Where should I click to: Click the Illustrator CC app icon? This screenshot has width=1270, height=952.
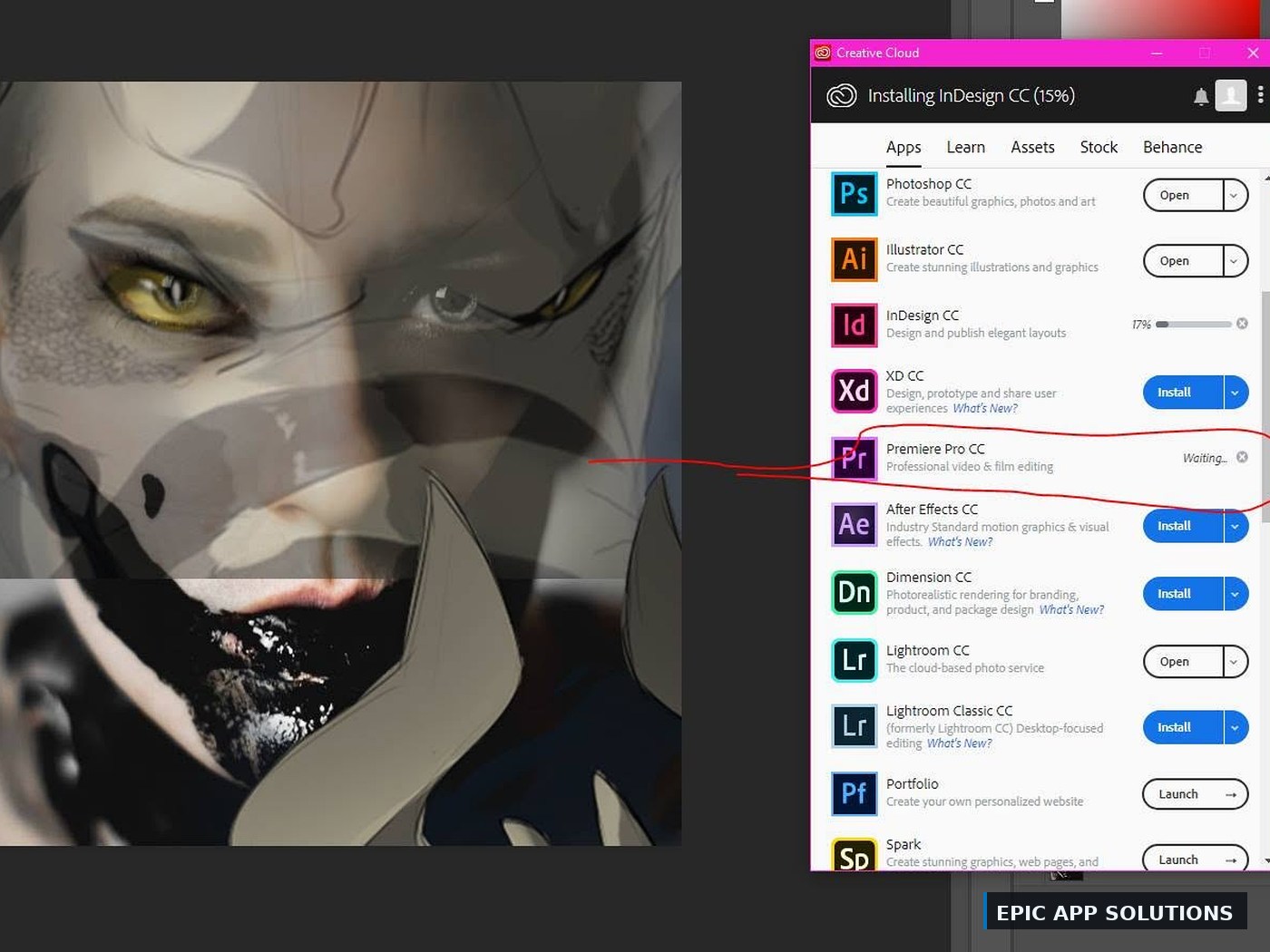point(854,259)
